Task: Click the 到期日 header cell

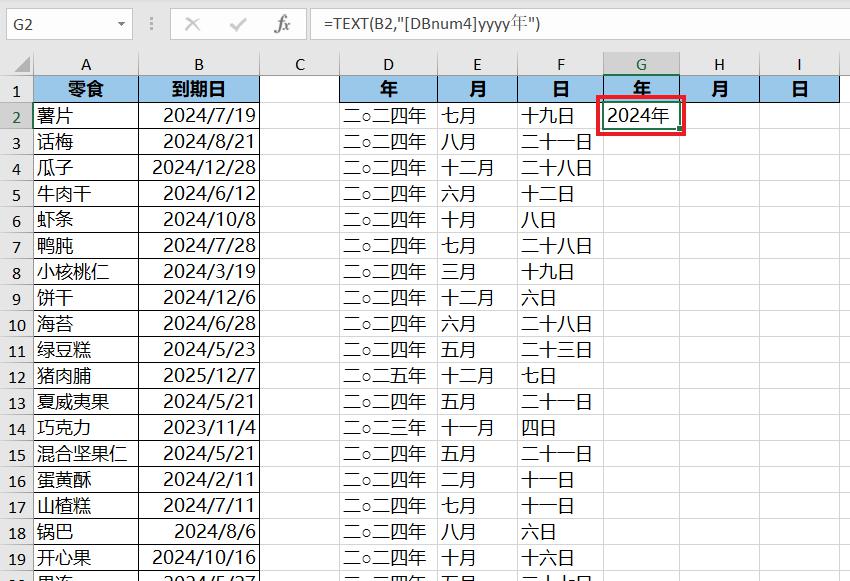Action: coord(199,89)
